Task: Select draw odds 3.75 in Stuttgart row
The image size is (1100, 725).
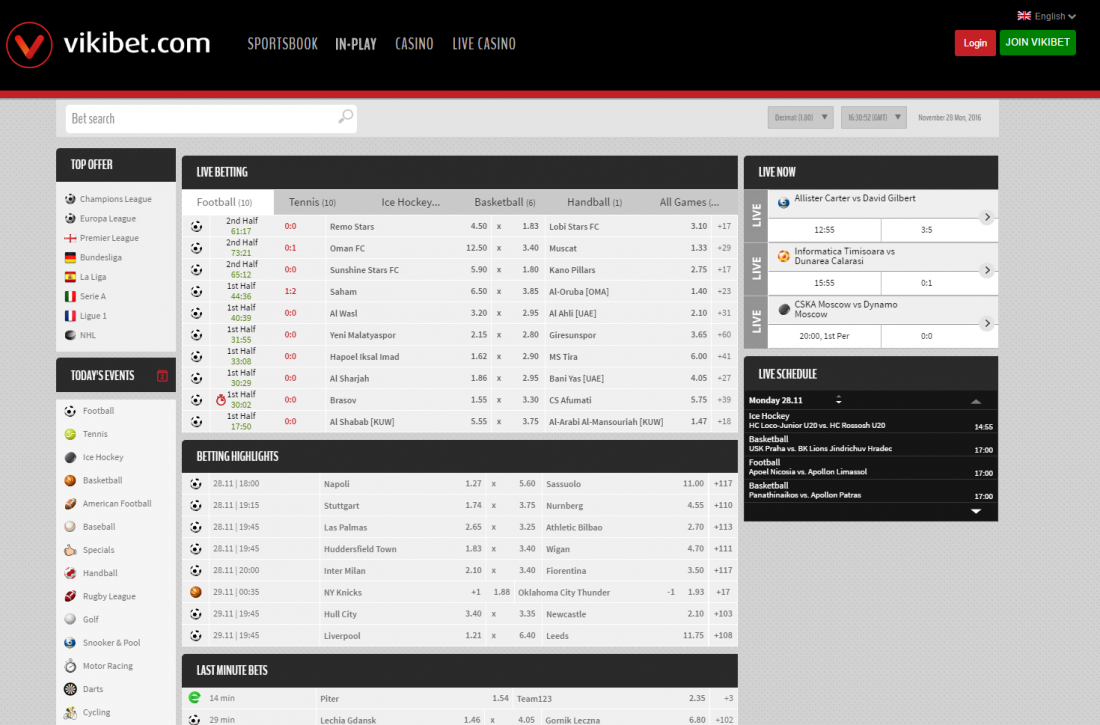Action: point(527,505)
